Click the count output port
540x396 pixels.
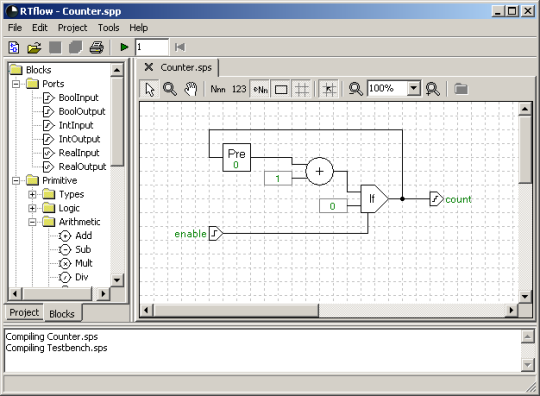tap(436, 199)
